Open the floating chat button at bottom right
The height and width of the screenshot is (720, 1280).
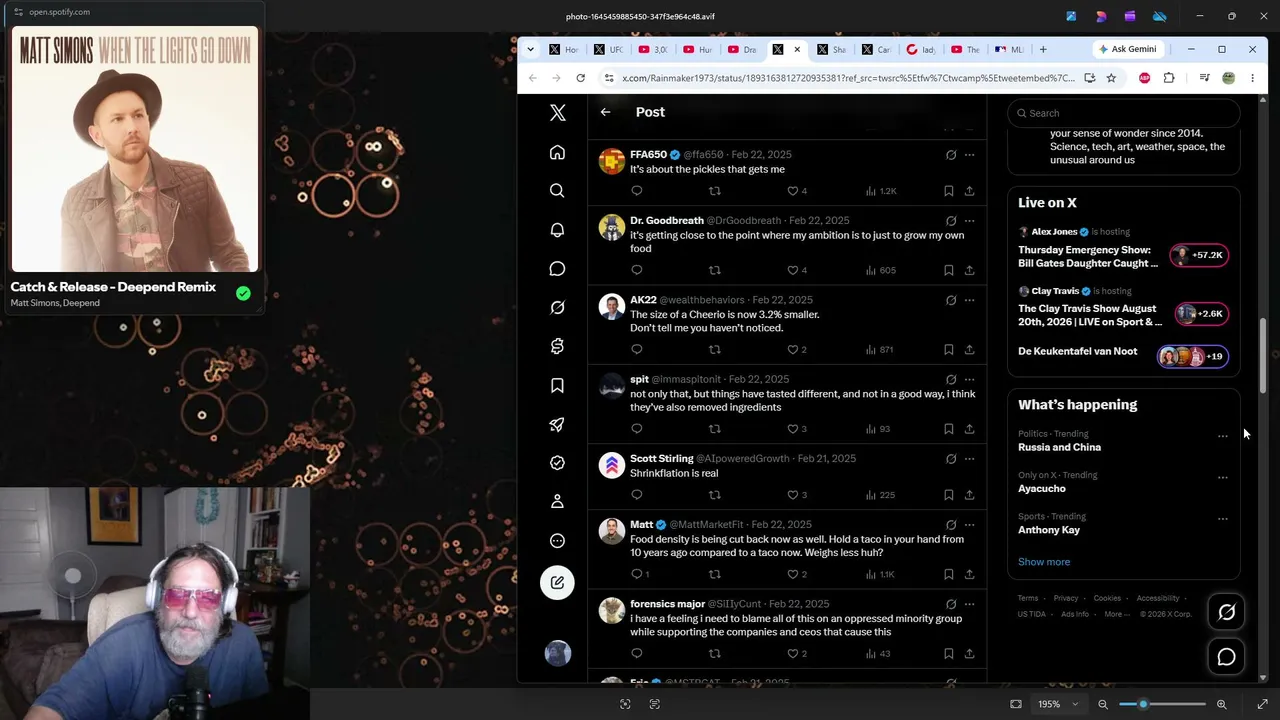tap(1226, 657)
